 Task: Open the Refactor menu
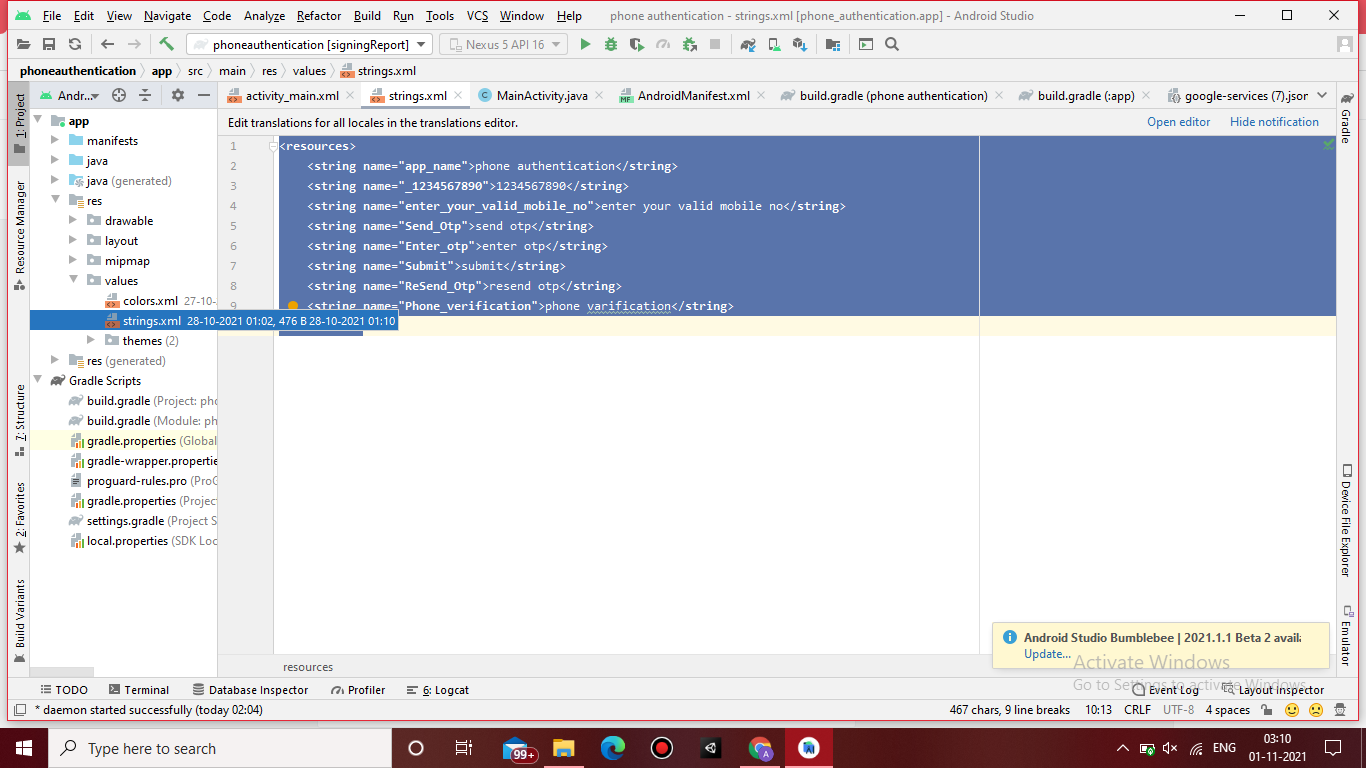click(x=319, y=16)
